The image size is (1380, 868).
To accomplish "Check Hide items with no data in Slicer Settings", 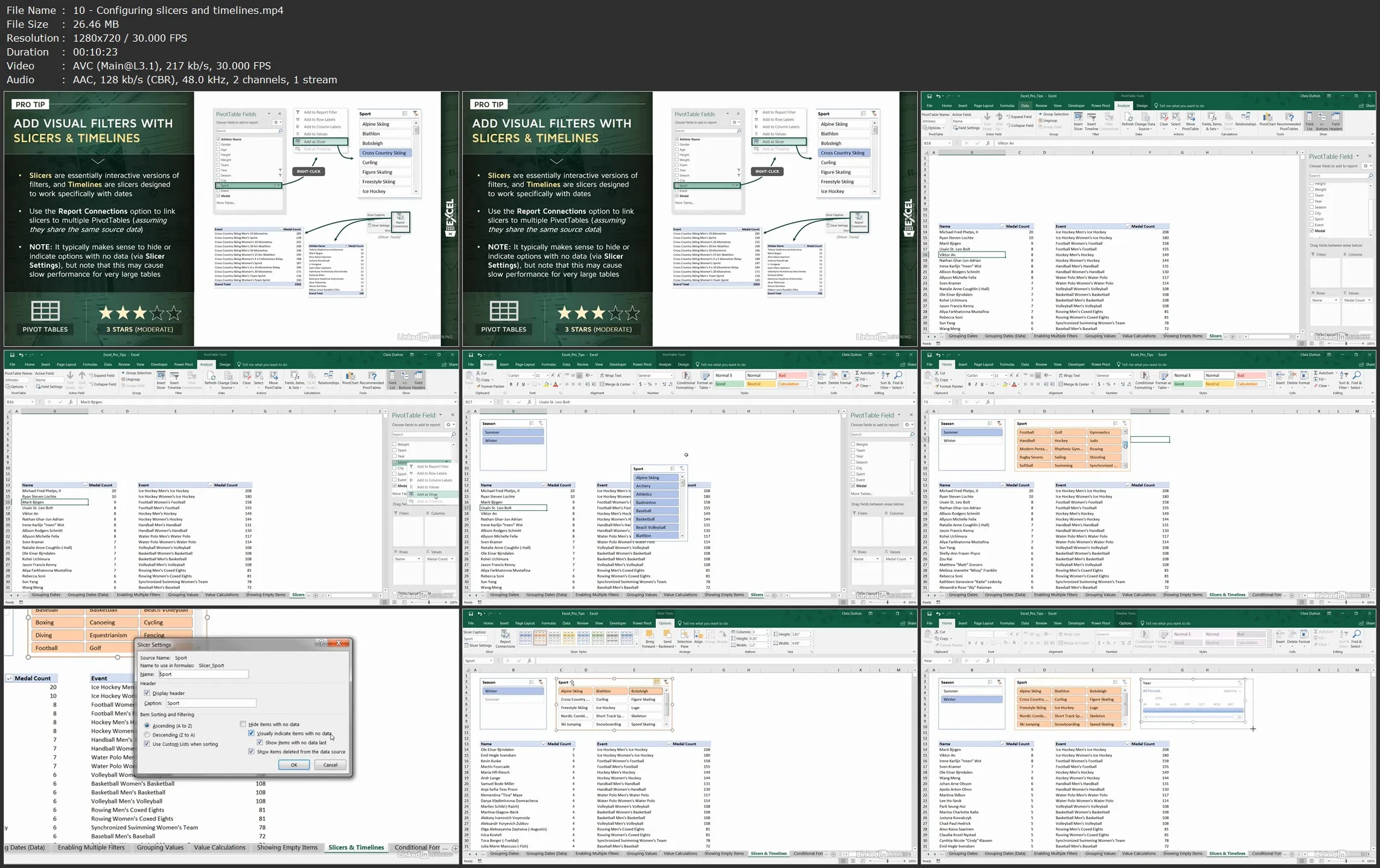I will [x=243, y=724].
